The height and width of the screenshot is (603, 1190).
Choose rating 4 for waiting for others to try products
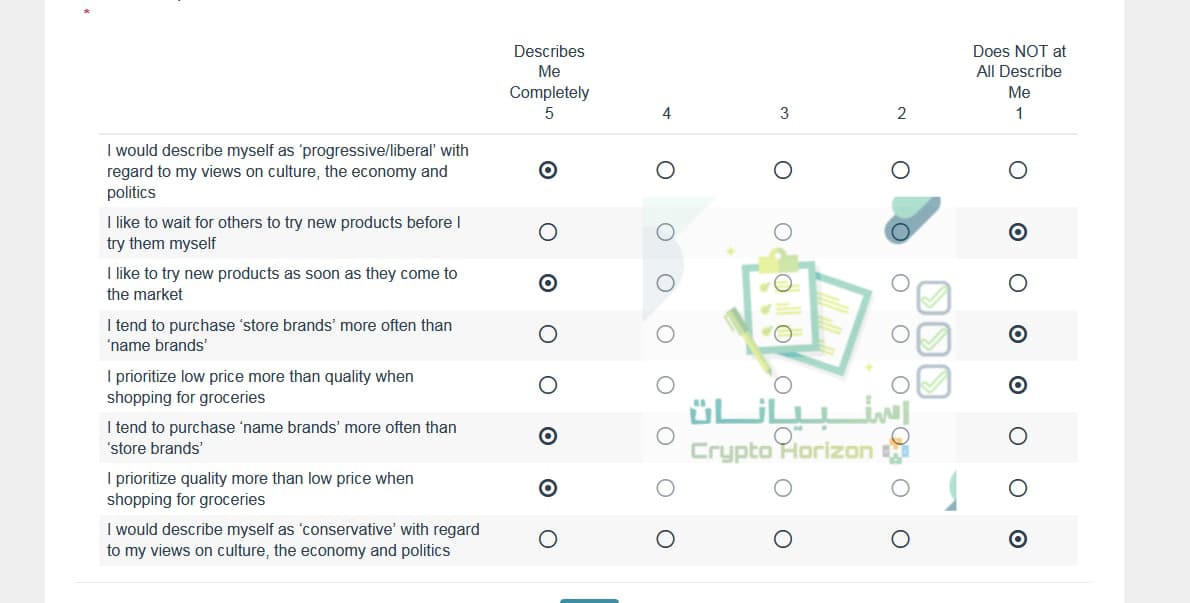pos(666,232)
